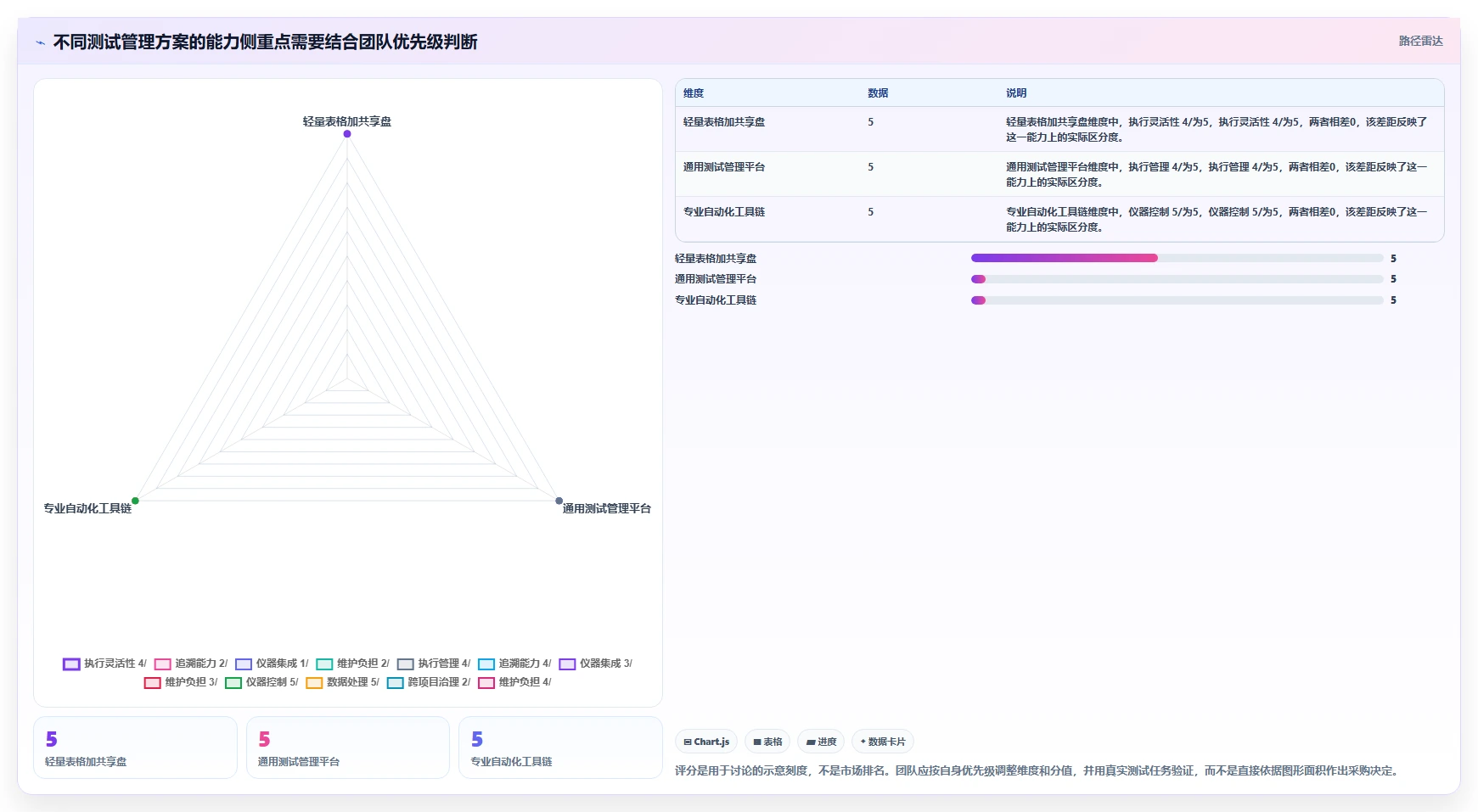The height and width of the screenshot is (812, 1478).
Task: Hide the 仪器集成 1/ legend series
Action: coord(272,664)
